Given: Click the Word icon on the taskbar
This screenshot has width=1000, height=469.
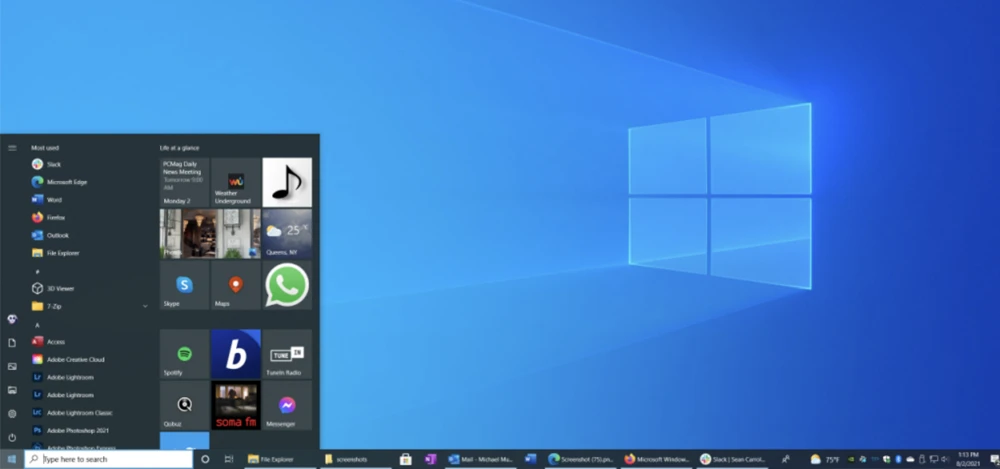Looking at the screenshot, I should [531, 459].
